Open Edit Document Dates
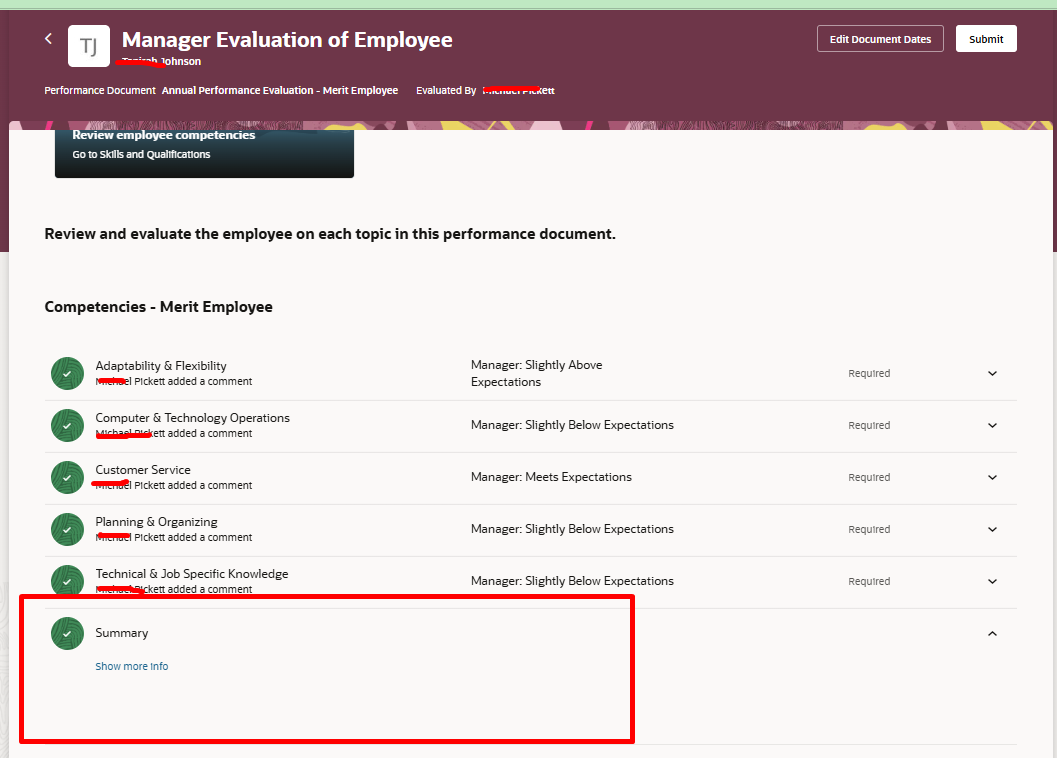 tap(880, 39)
